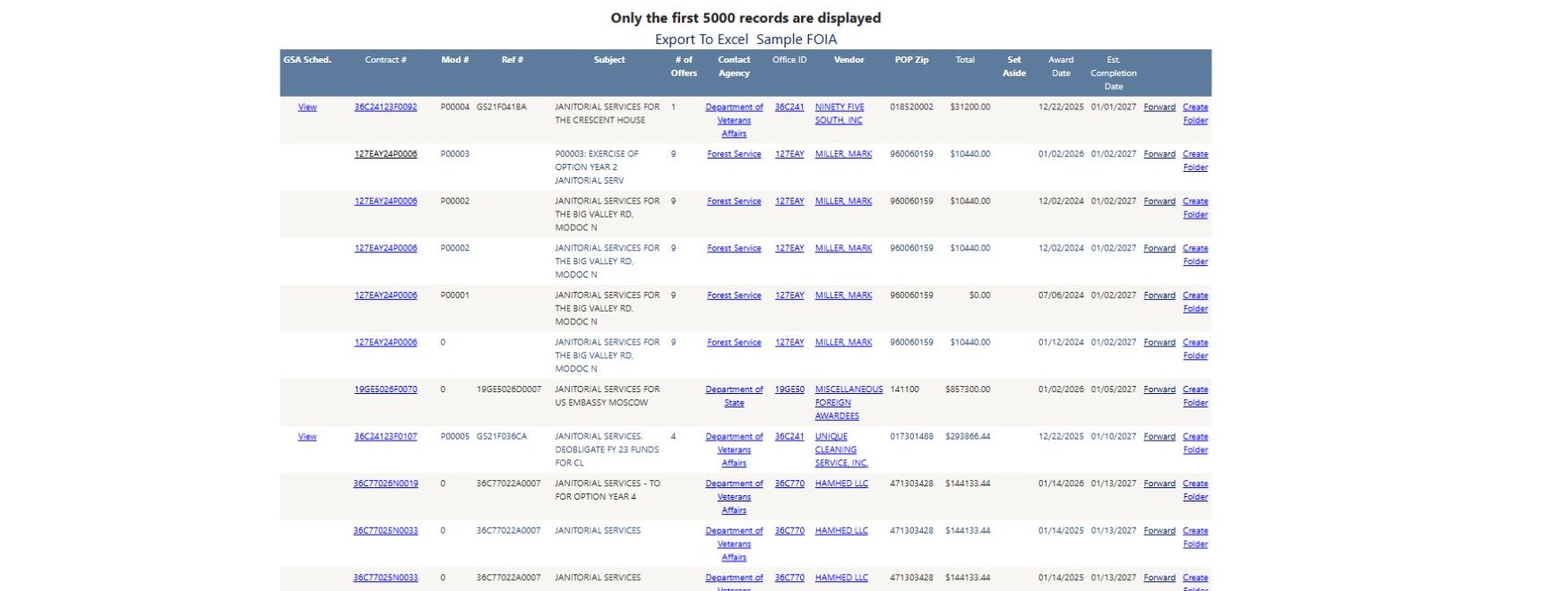The height and width of the screenshot is (591, 1568).
Task: Open Forest Service agency in P00001 row
Action: [x=734, y=295]
